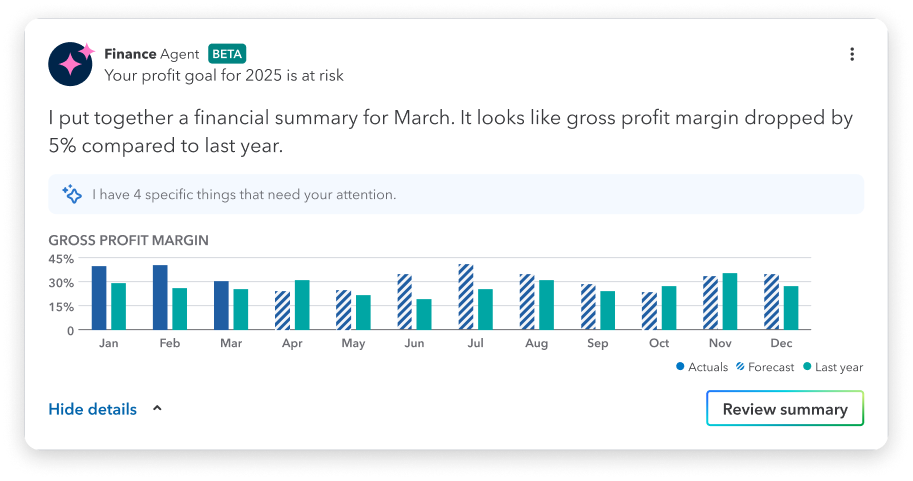Click the March actuals bar
Image resolution: width=913 pixels, height=481 pixels.
221,305
